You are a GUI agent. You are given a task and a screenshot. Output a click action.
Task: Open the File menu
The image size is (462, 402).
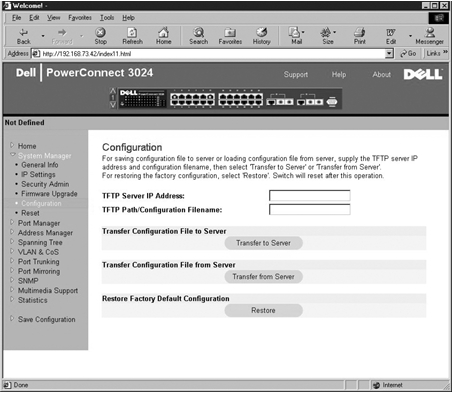click(x=16, y=18)
